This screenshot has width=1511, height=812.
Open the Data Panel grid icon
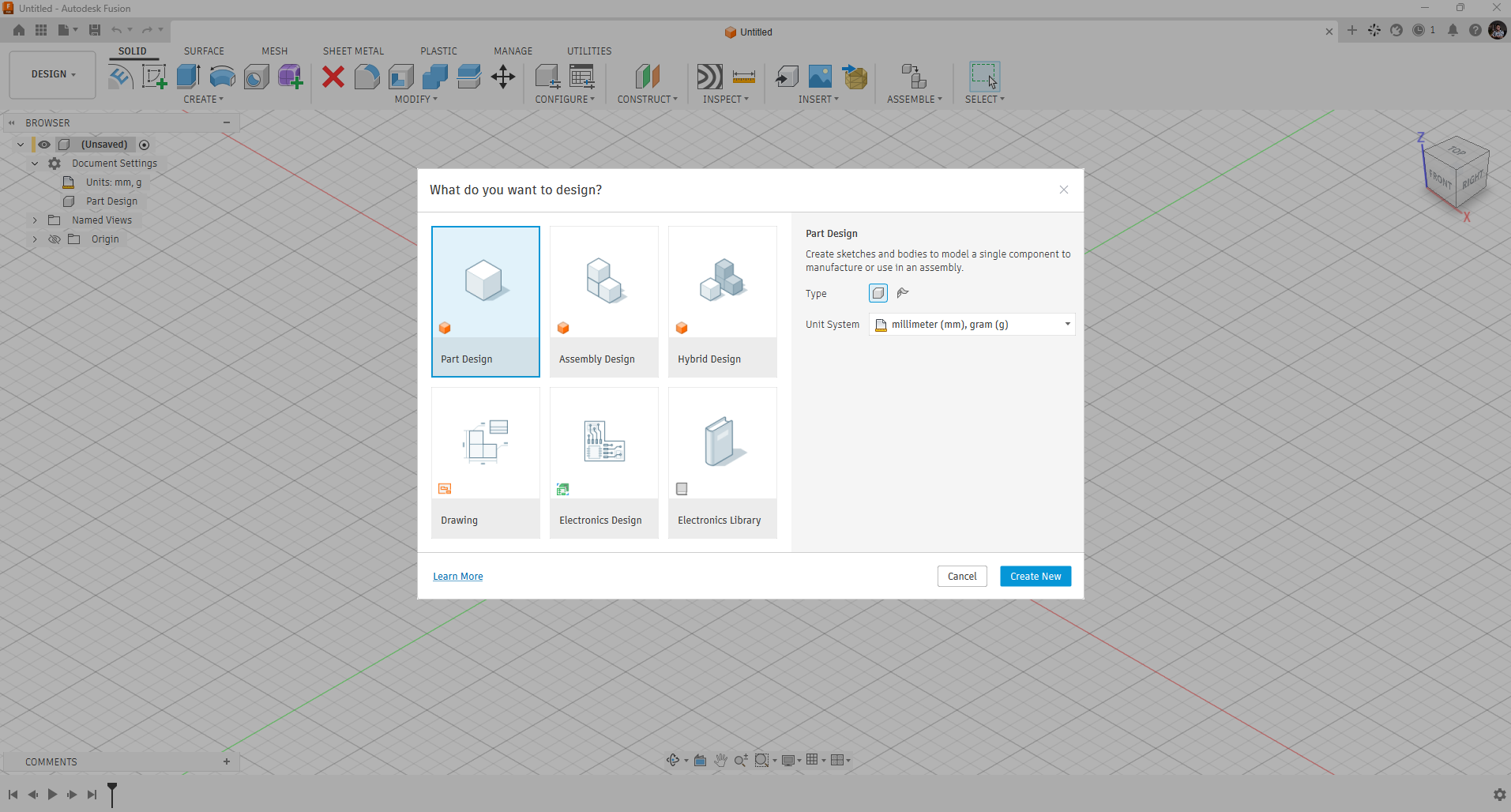[x=41, y=30]
